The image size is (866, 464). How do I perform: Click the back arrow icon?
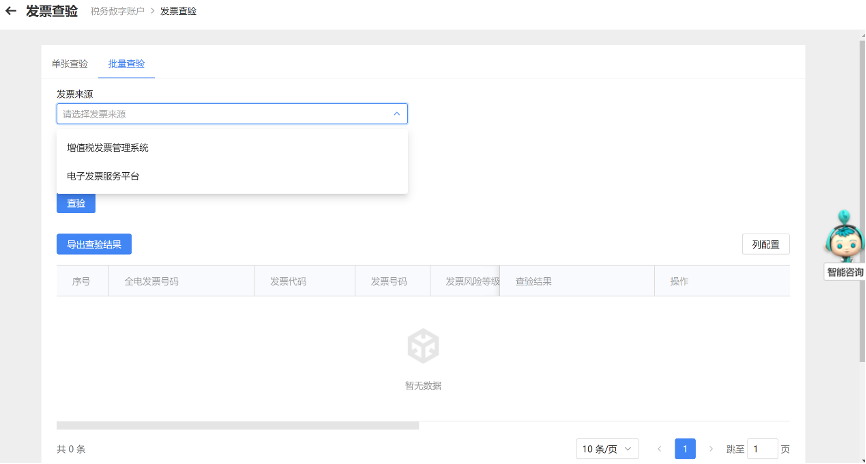(11, 12)
